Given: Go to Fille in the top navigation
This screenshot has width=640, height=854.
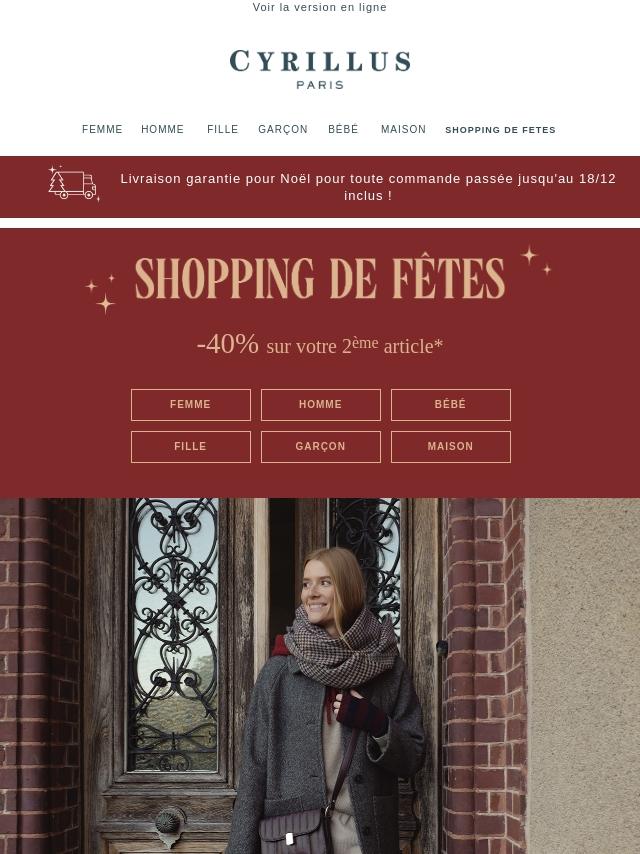Looking at the screenshot, I should click(223, 130).
